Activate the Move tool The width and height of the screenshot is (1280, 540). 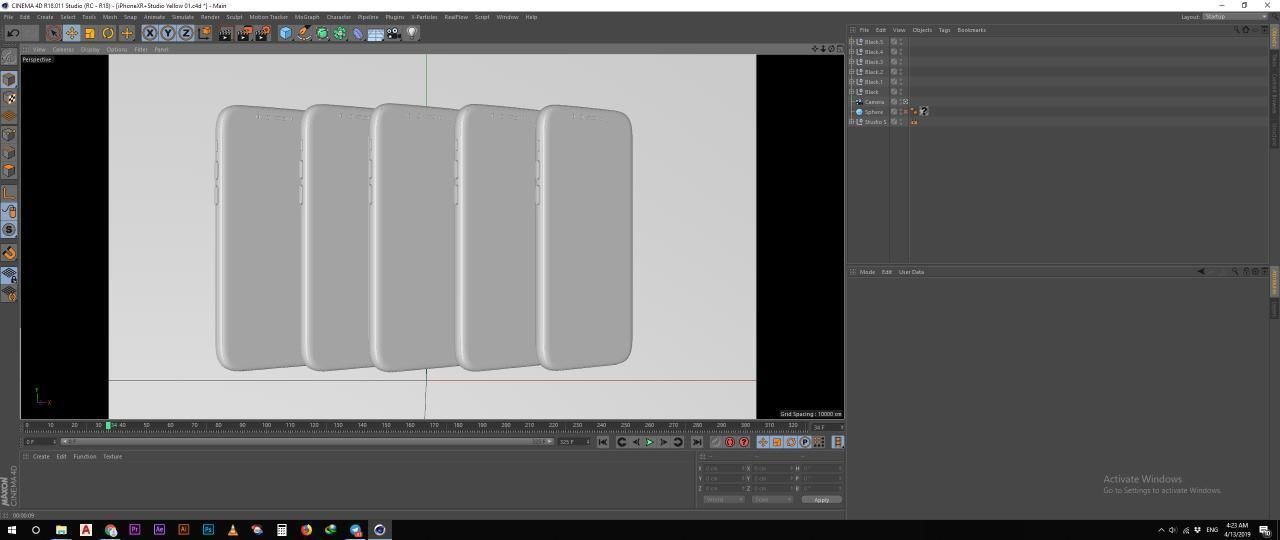click(72, 33)
